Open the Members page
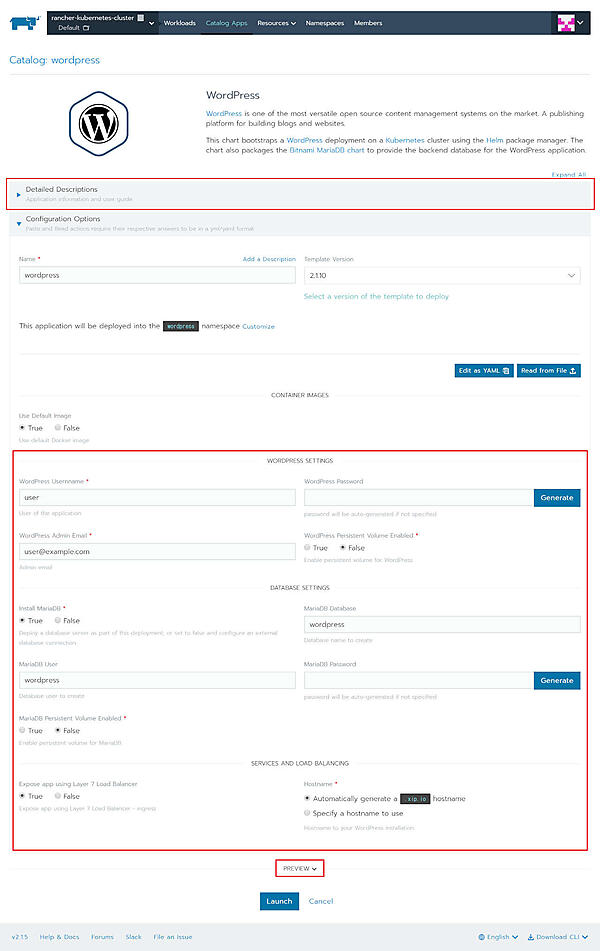600x951 pixels. 368,23
